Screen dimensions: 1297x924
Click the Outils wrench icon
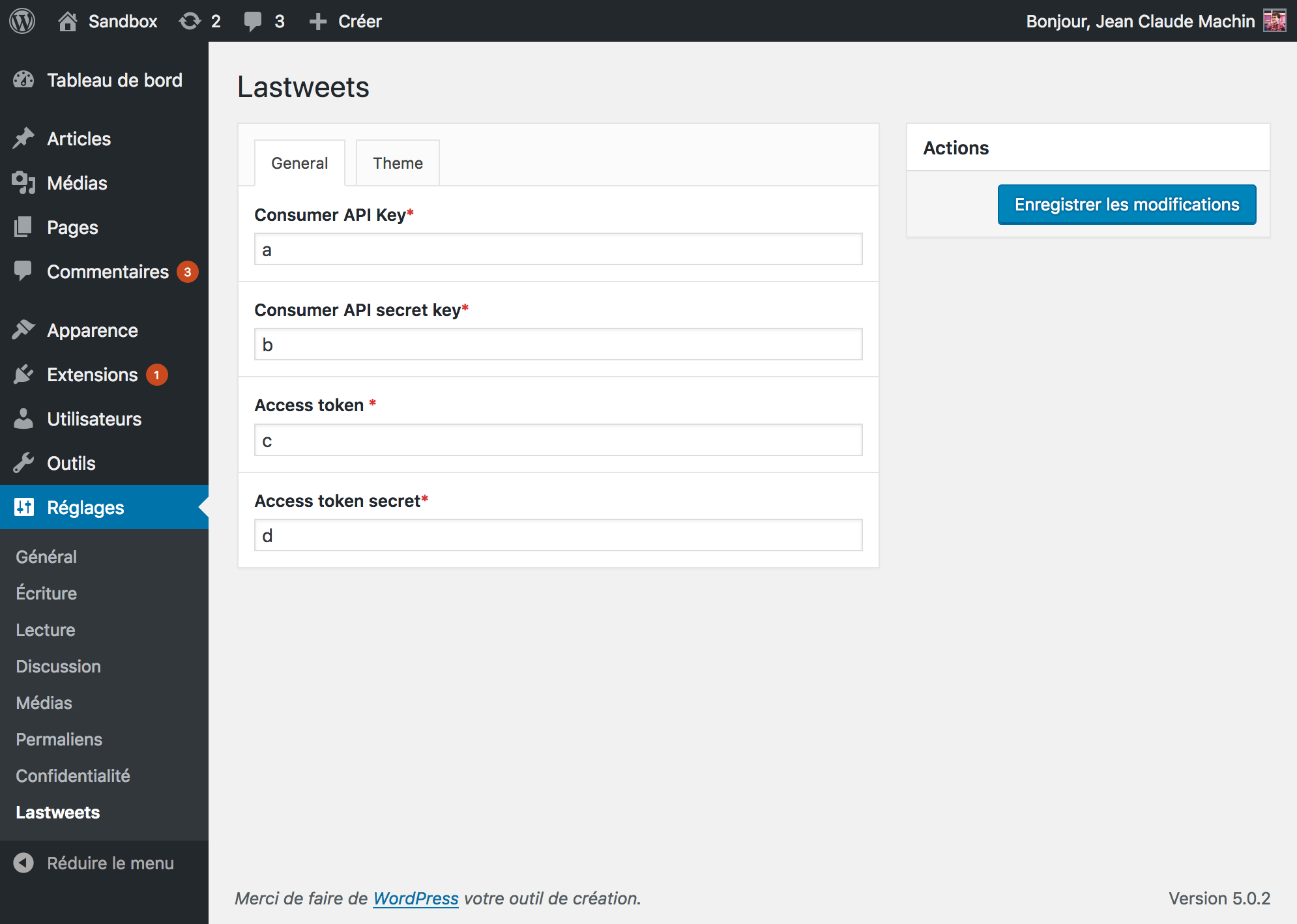coord(23,463)
